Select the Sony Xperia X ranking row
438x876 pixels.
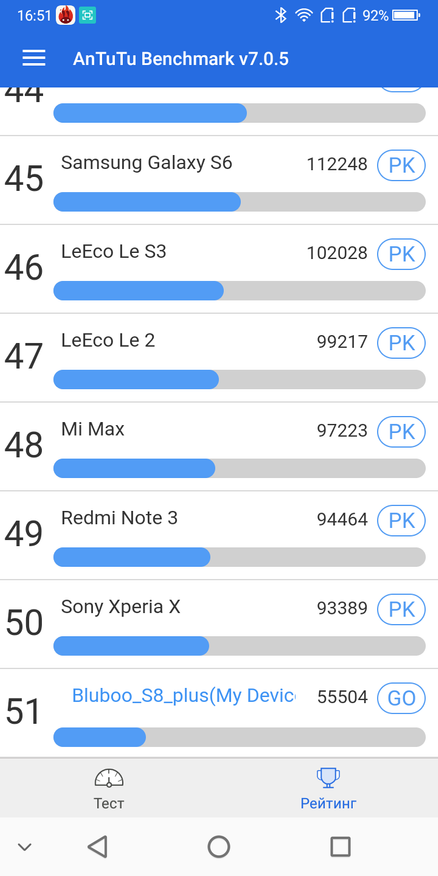click(x=219, y=624)
